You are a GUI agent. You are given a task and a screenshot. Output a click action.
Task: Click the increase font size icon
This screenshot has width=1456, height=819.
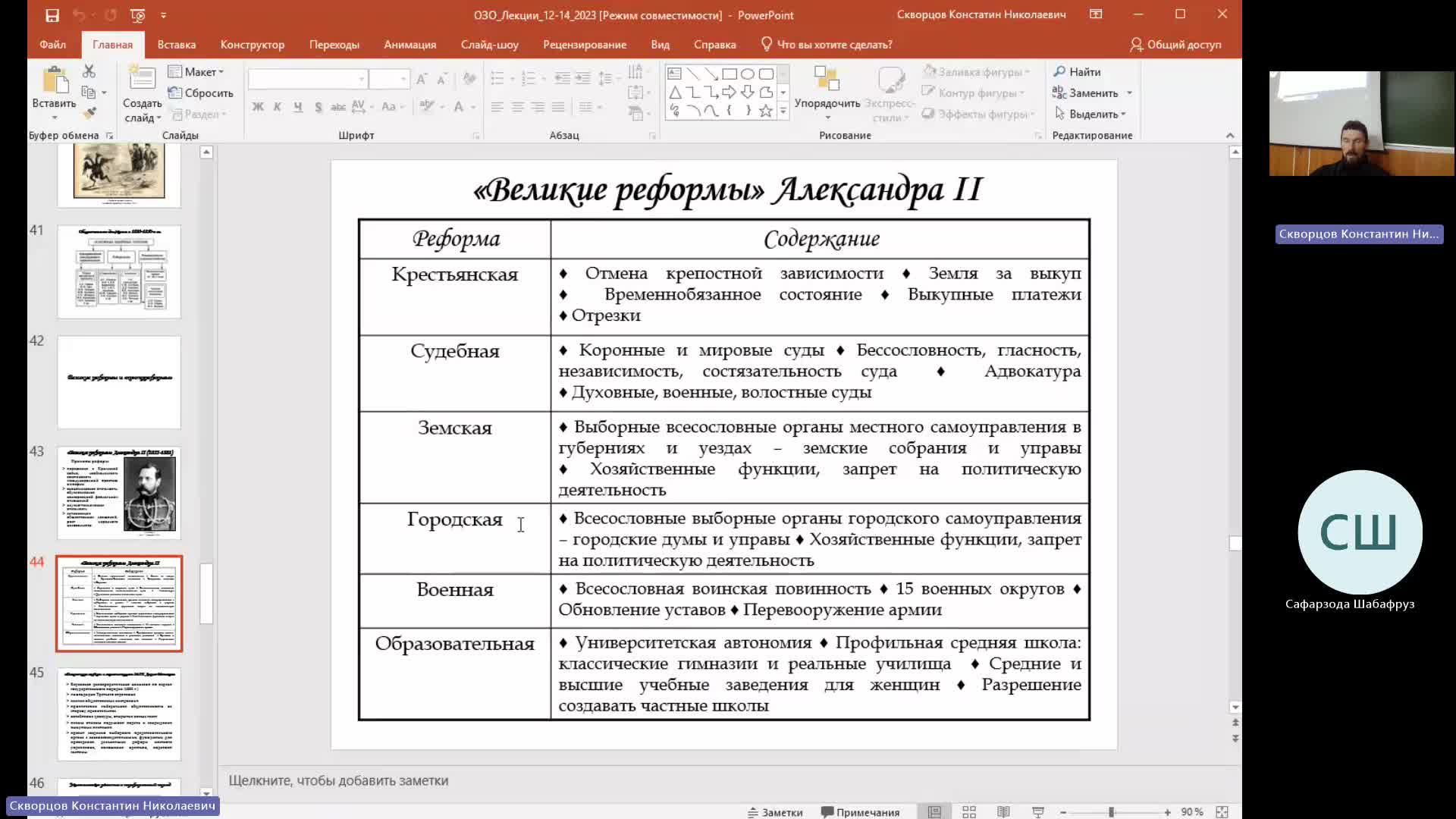pos(422,79)
